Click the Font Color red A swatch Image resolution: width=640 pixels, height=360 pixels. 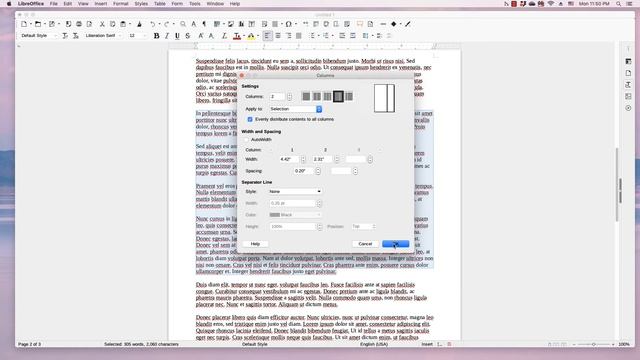237,36
